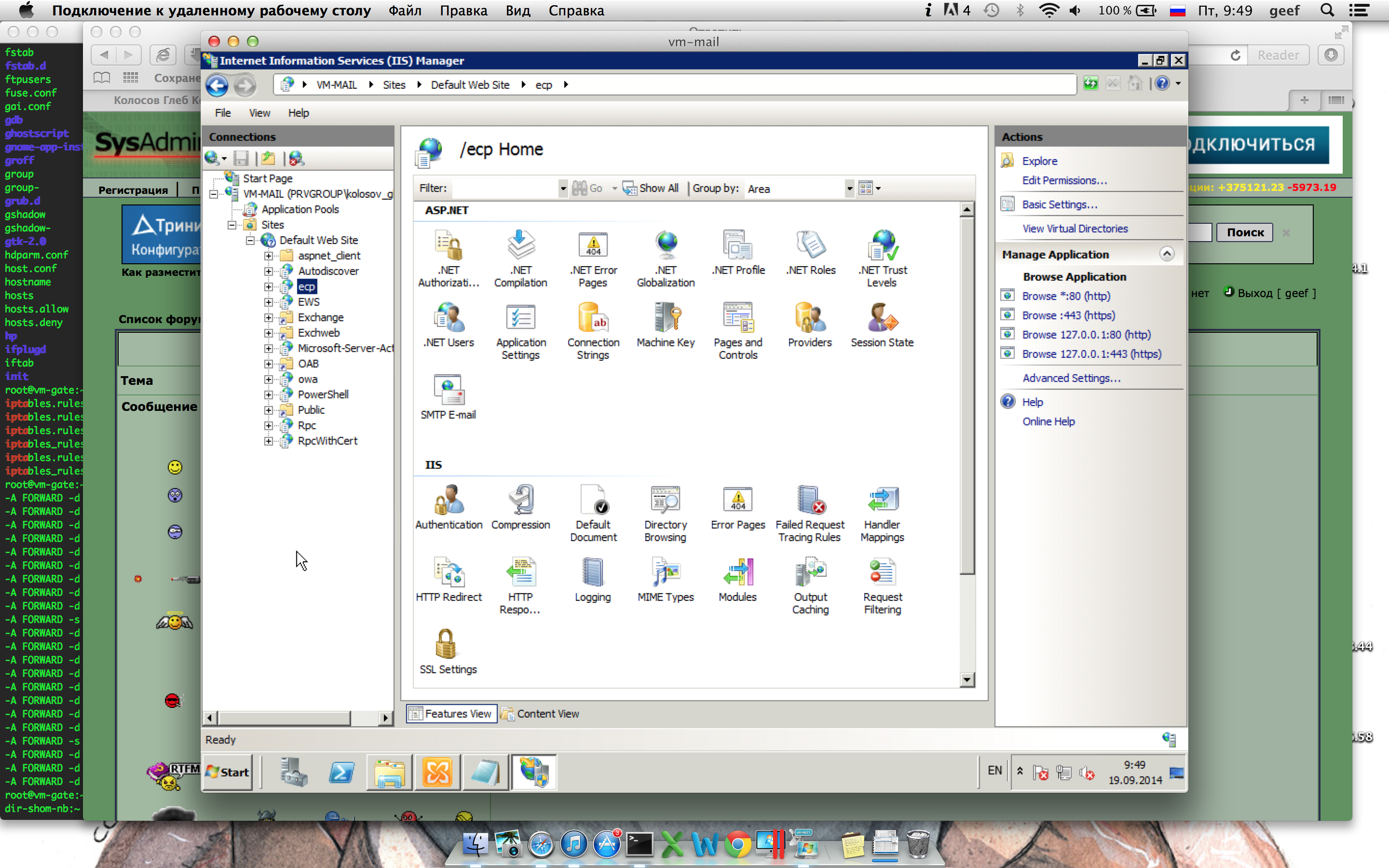Screen dimensions: 1389x868
Task: Open PowerShell from the Windows taskbar
Action: click(341, 772)
